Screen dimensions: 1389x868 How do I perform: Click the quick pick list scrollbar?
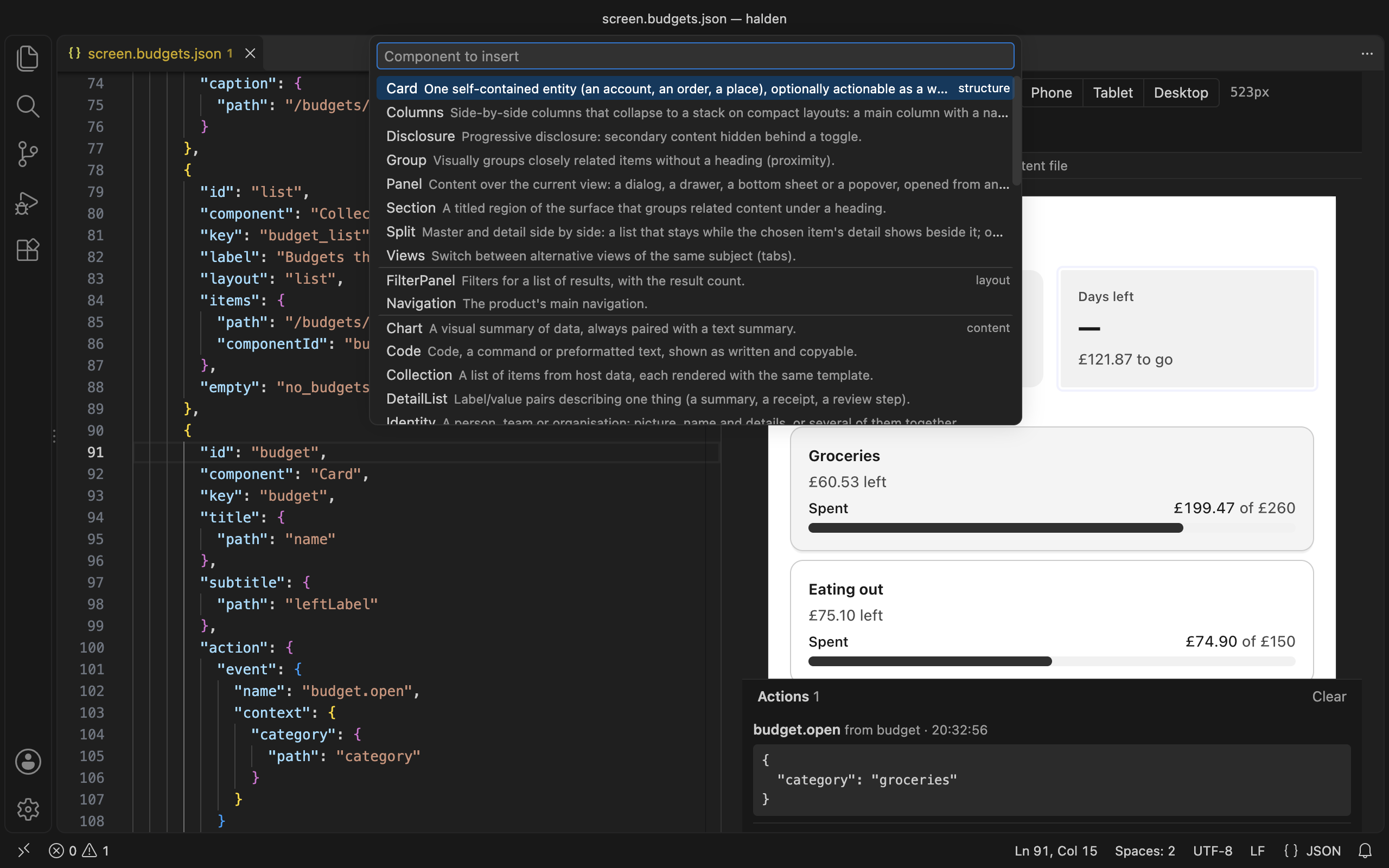pos(1016,131)
